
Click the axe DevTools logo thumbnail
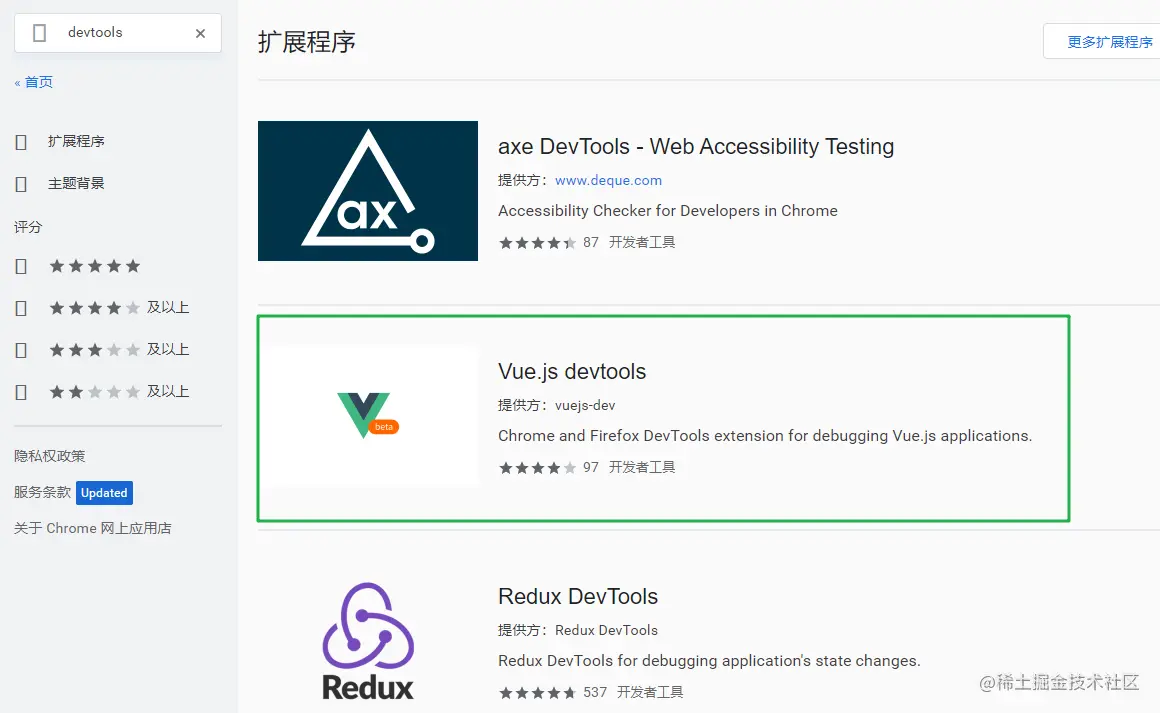click(367, 191)
